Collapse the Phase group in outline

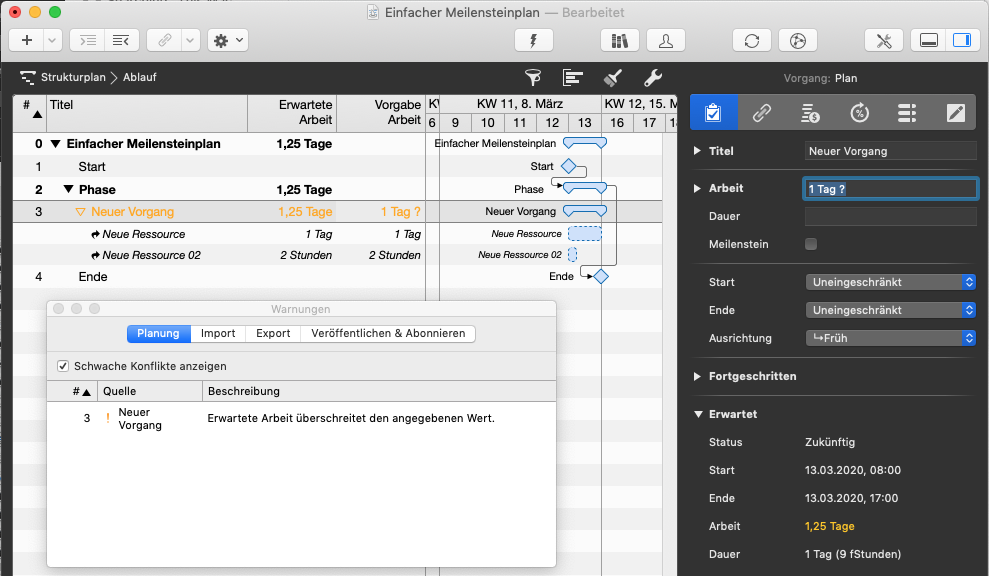[x=68, y=189]
